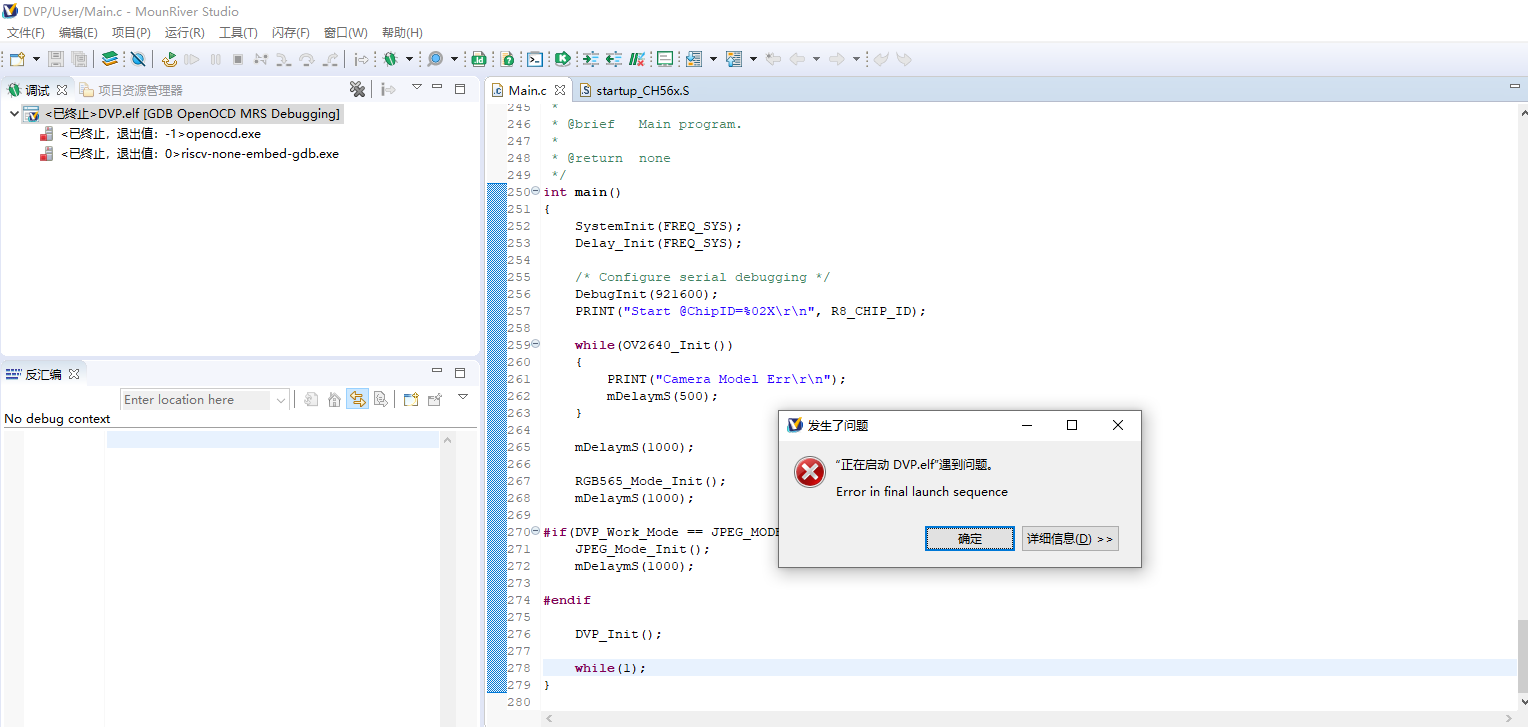Toggle folding of the main() function
Image resolution: width=1528 pixels, height=727 pixels.
pyautogui.click(x=536, y=191)
